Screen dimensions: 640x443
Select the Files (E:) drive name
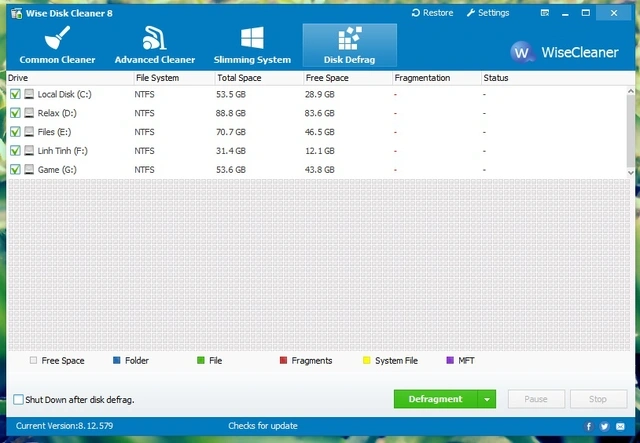pyautogui.click(x=54, y=132)
